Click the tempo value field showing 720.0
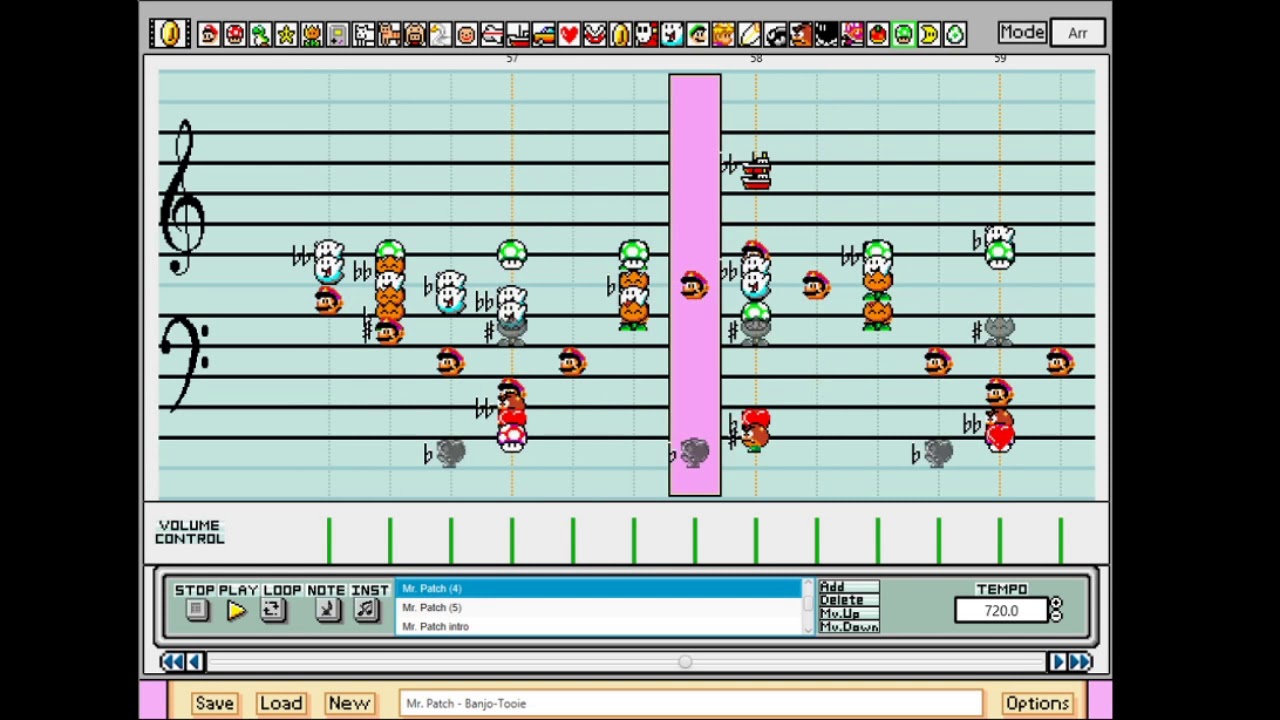Image resolution: width=1280 pixels, height=720 pixels. pyautogui.click(x=1000, y=610)
